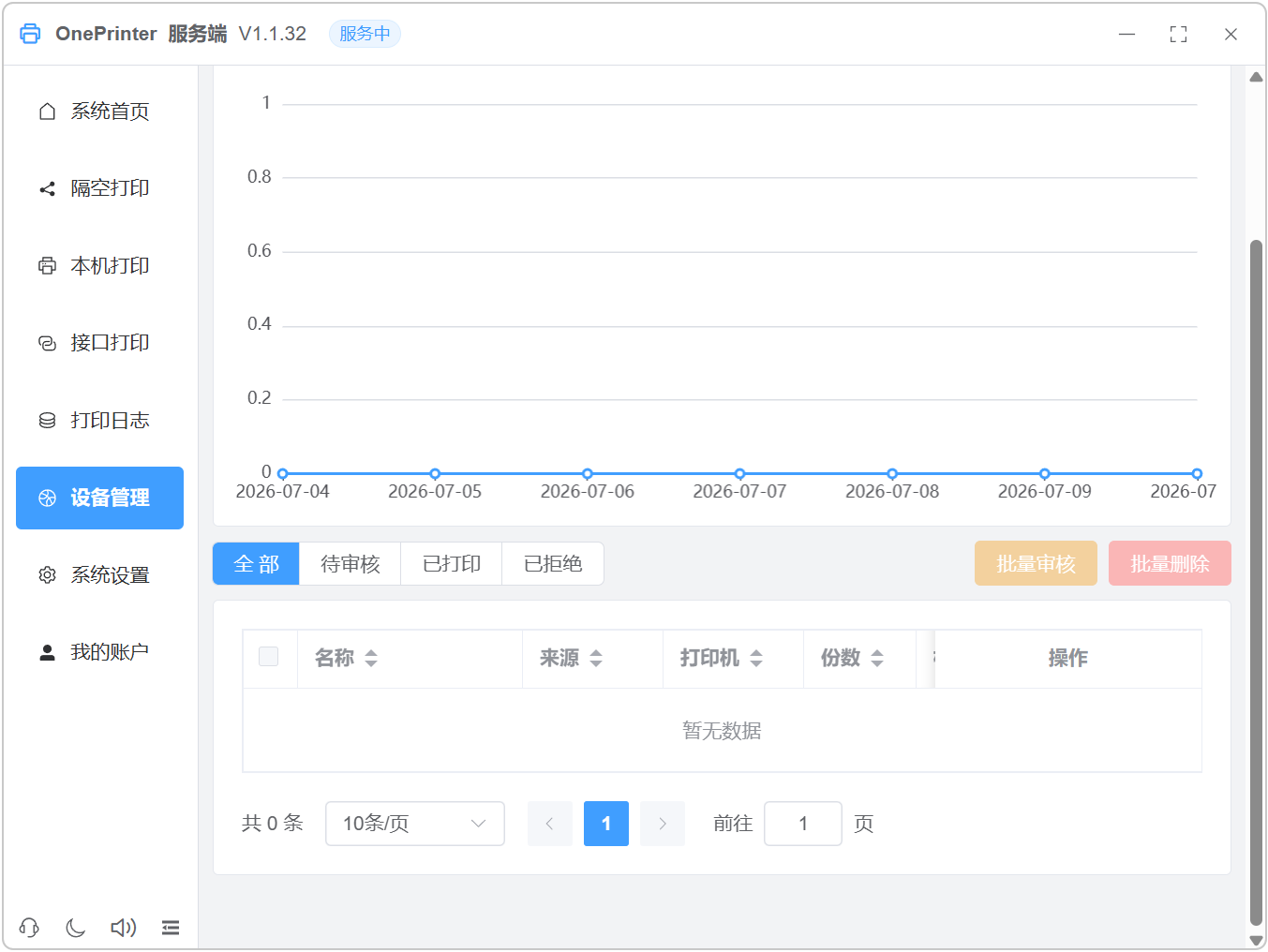Select page 1 in pagination
1268x952 pixels.
[x=606, y=824]
